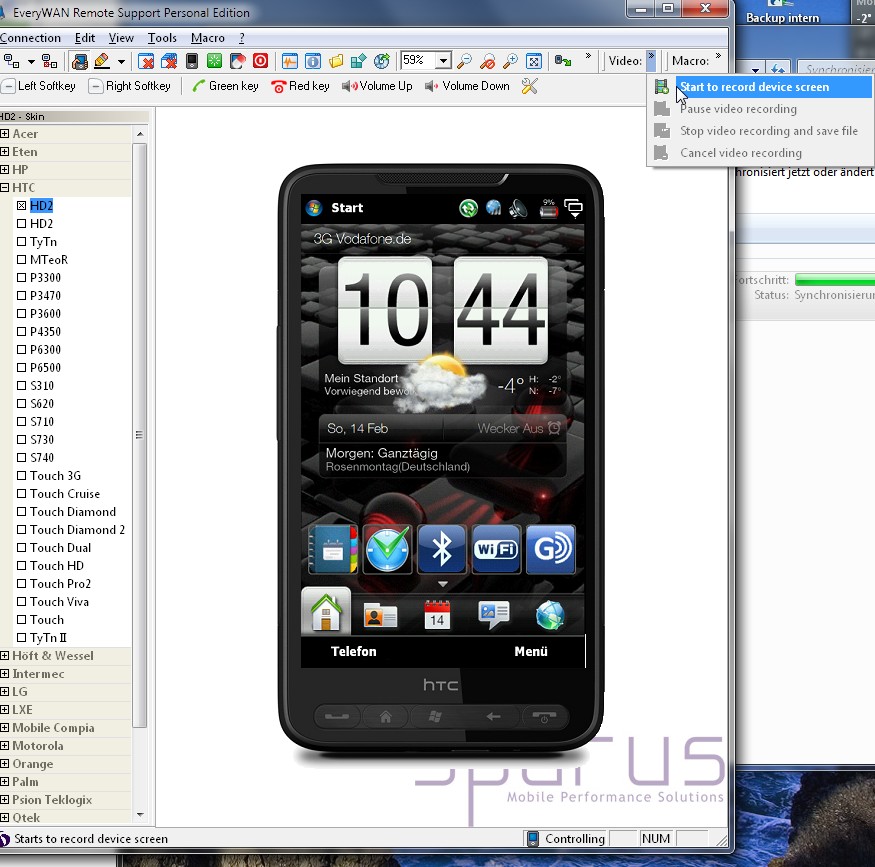The width and height of the screenshot is (875, 867).
Task: Click the disconnect network icon
Action: tap(50, 61)
